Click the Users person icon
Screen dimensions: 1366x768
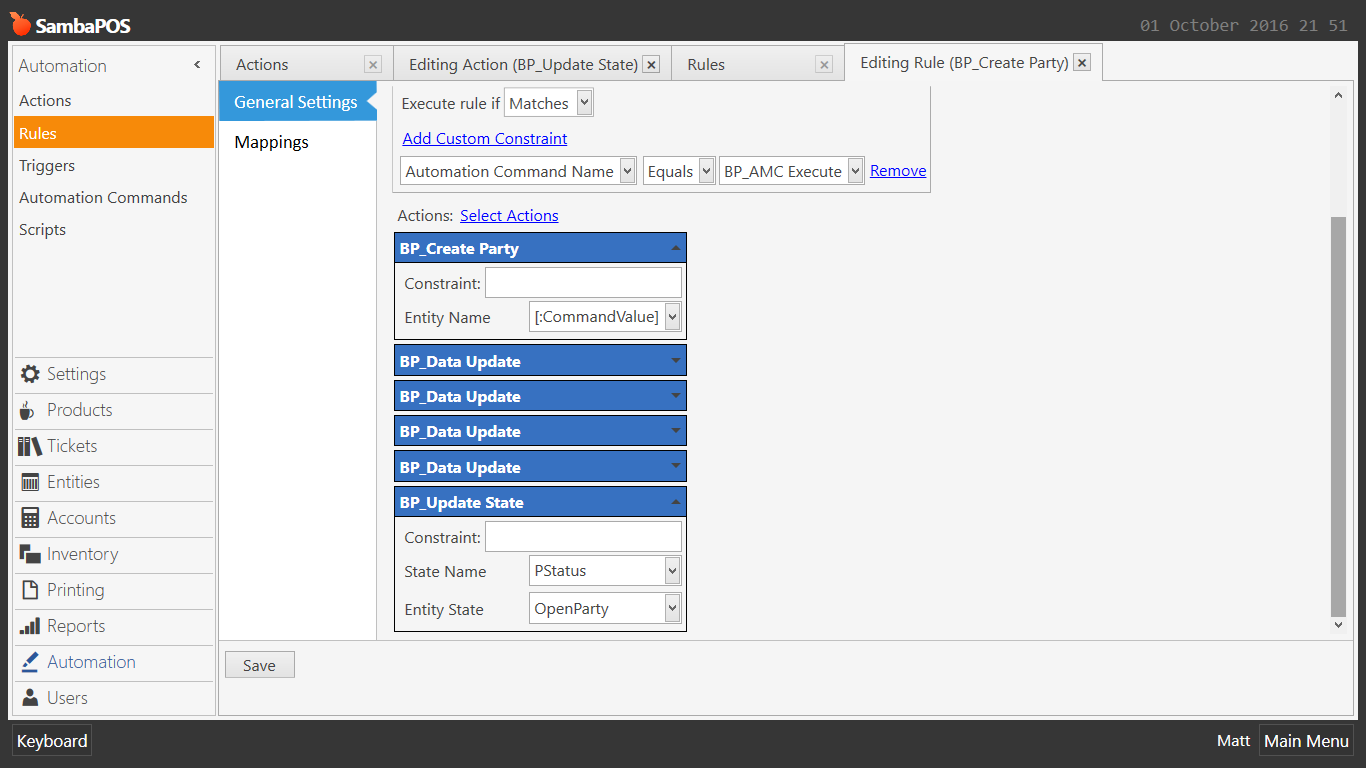point(30,698)
